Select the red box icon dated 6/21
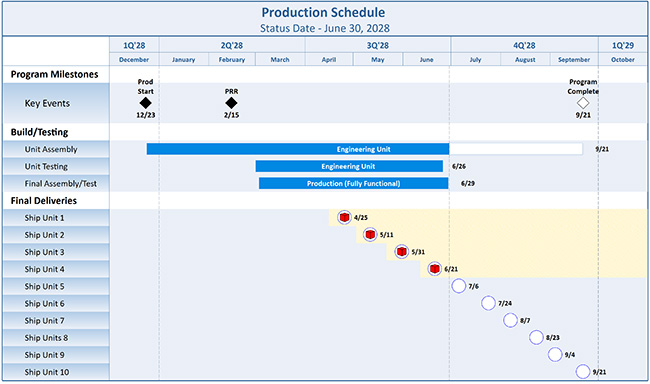The height and width of the screenshot is (384, 650). pos(434,269)
